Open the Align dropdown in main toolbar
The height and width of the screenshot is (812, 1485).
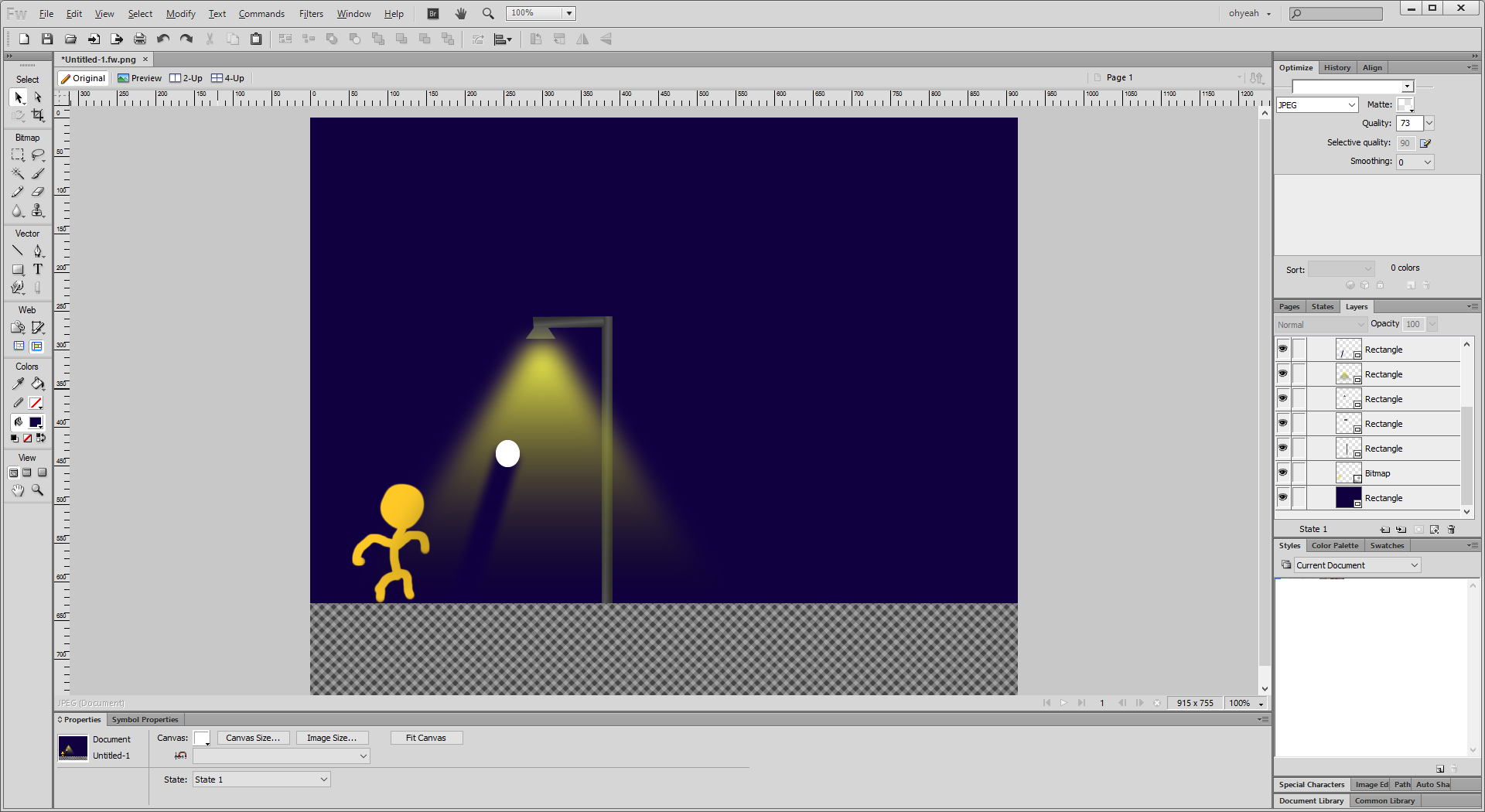pos(503,39)
